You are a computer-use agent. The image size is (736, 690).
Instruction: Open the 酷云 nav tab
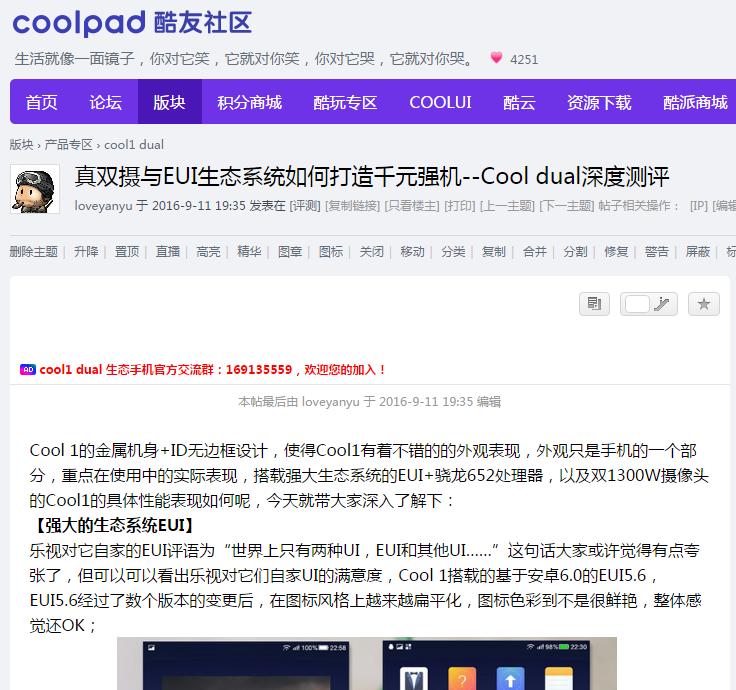(x=519, y=102)
